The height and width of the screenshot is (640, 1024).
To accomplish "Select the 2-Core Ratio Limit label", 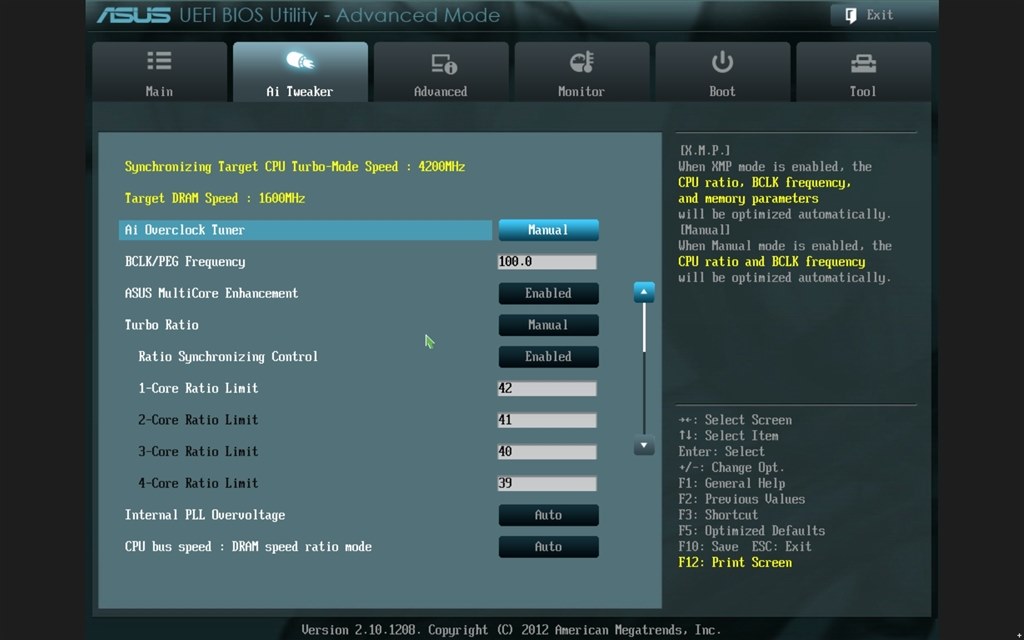I will pyautogui.click(x=198, y=420).
